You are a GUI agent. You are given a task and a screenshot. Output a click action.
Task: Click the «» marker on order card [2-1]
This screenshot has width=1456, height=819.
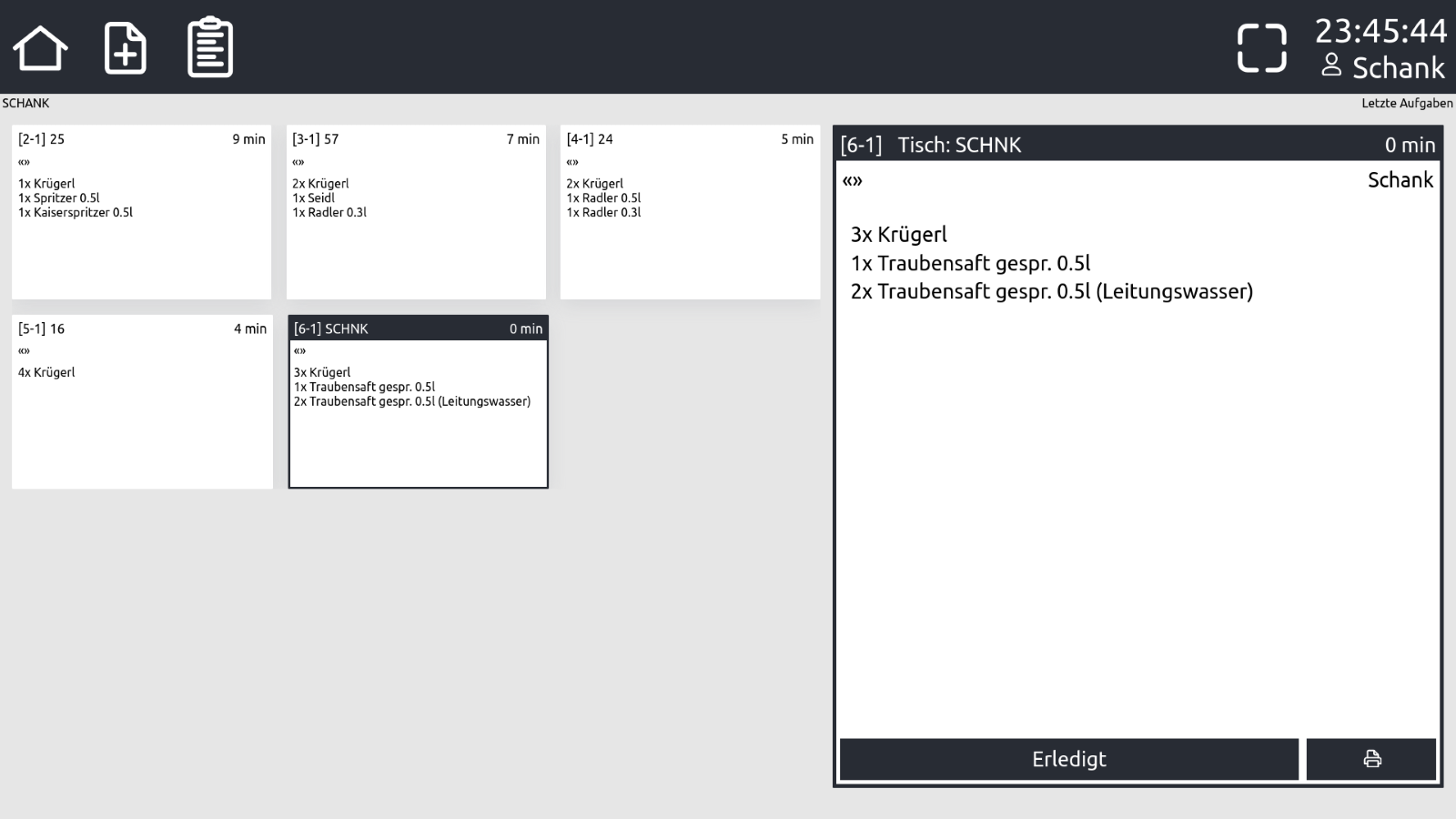23,161
